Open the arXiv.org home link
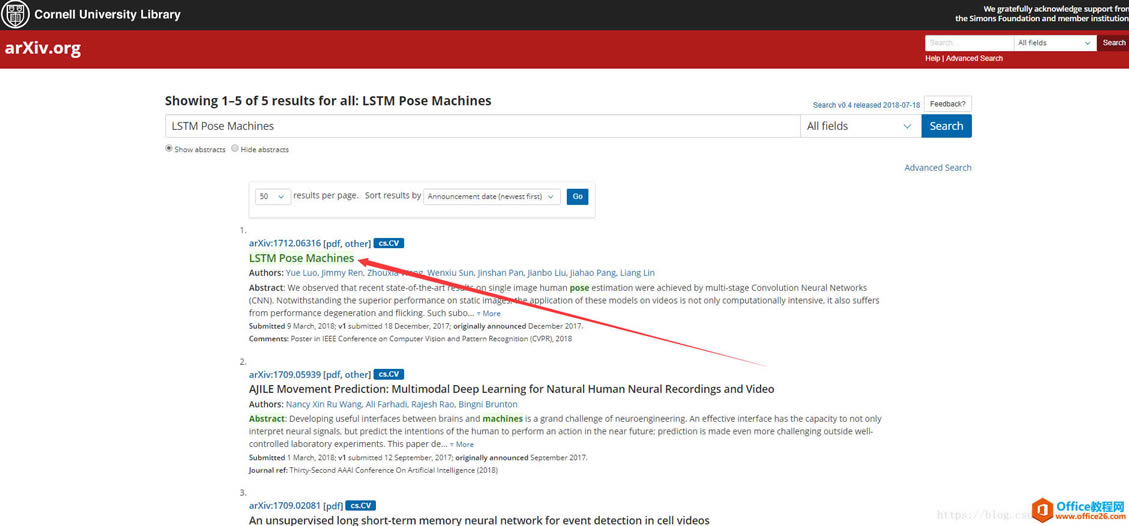 42,49
